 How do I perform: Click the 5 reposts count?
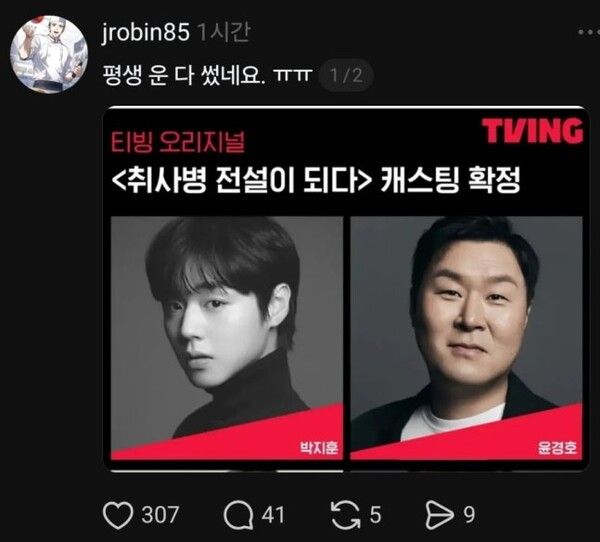pos(375,515)
